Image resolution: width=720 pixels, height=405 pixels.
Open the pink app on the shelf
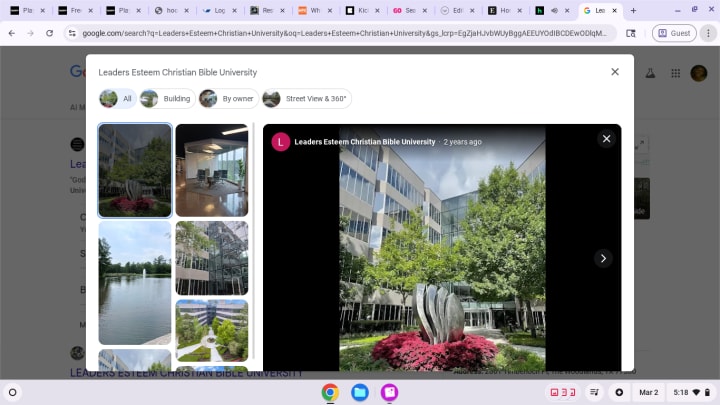coord(389,393)
